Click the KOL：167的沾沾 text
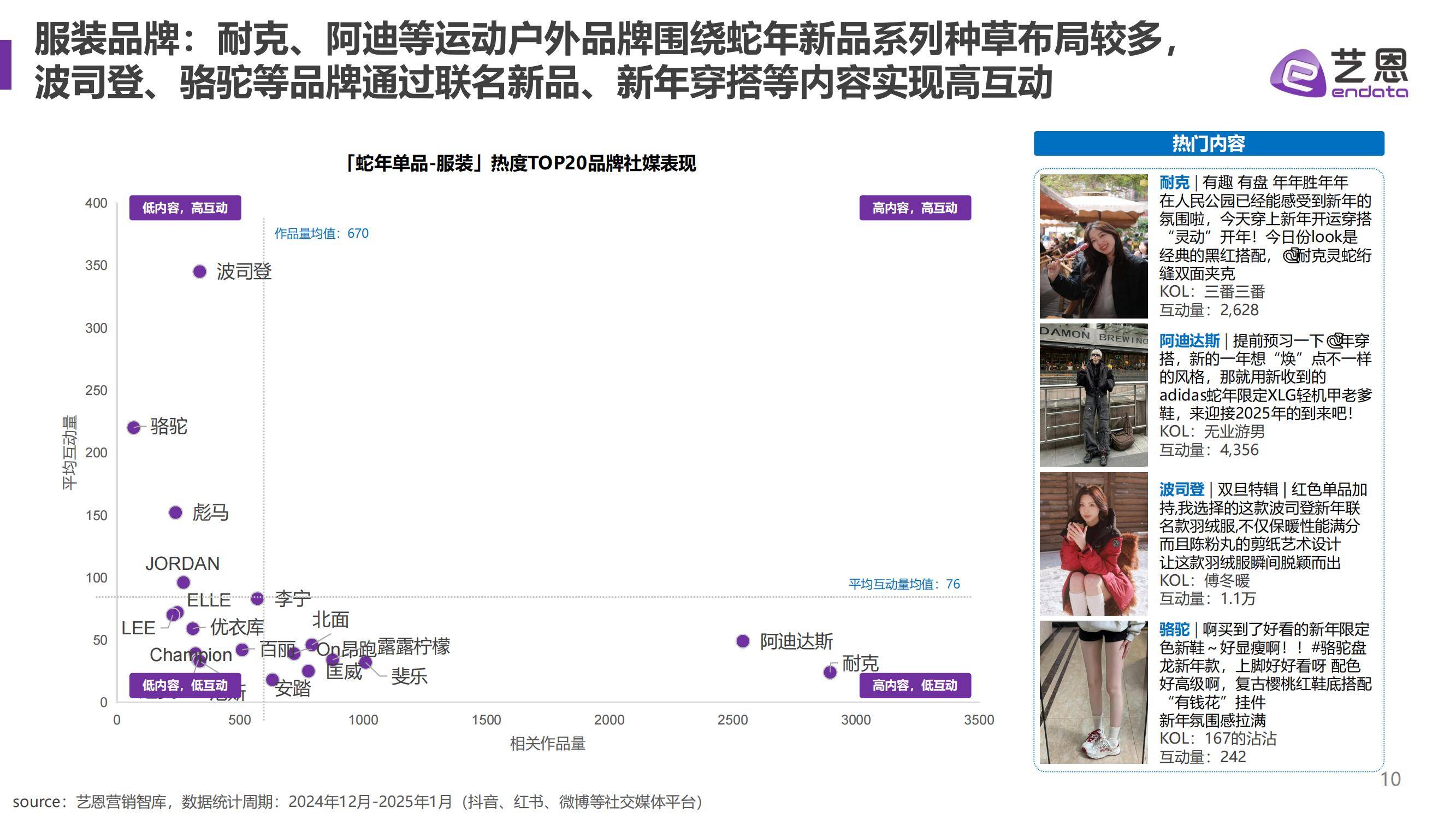This screenshot has width=1456, height=819. point(1218,738)
